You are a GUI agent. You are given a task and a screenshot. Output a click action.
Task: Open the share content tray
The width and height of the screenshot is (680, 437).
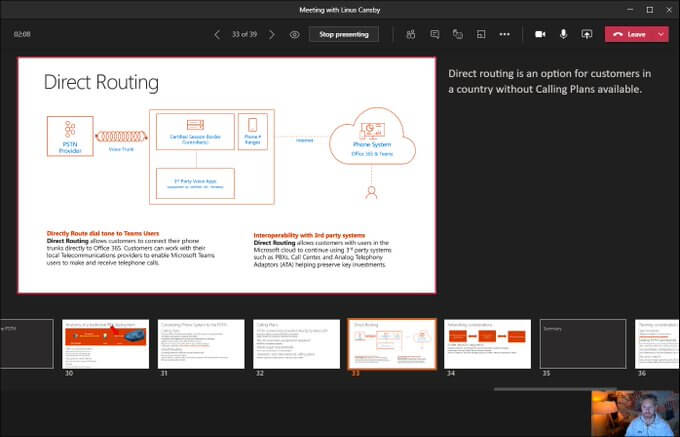(586, 34)
